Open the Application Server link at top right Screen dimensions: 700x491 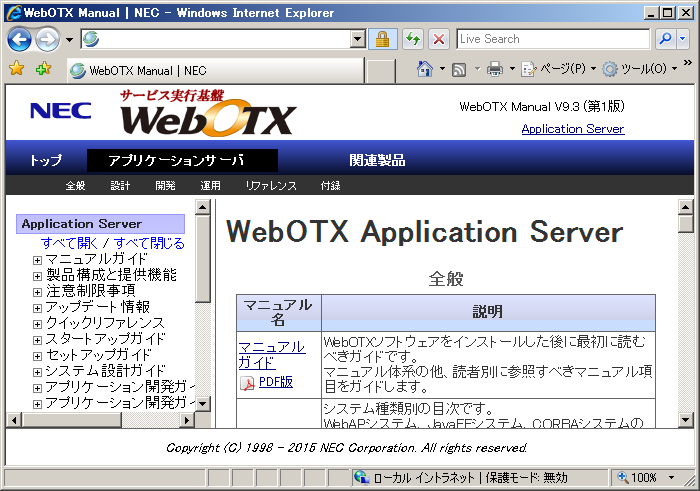pos(572,129)
